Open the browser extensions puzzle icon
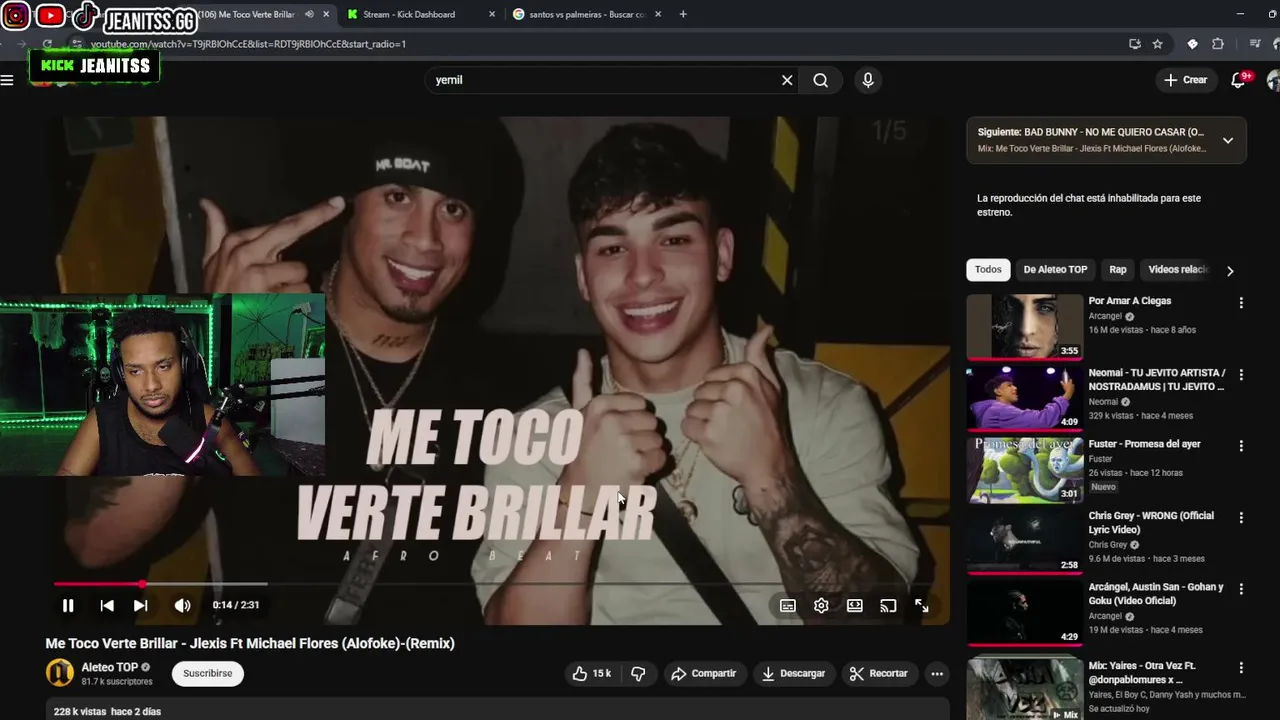Screen dimensions: 1280x720 pyautogui.click(x=1217, y=44)
